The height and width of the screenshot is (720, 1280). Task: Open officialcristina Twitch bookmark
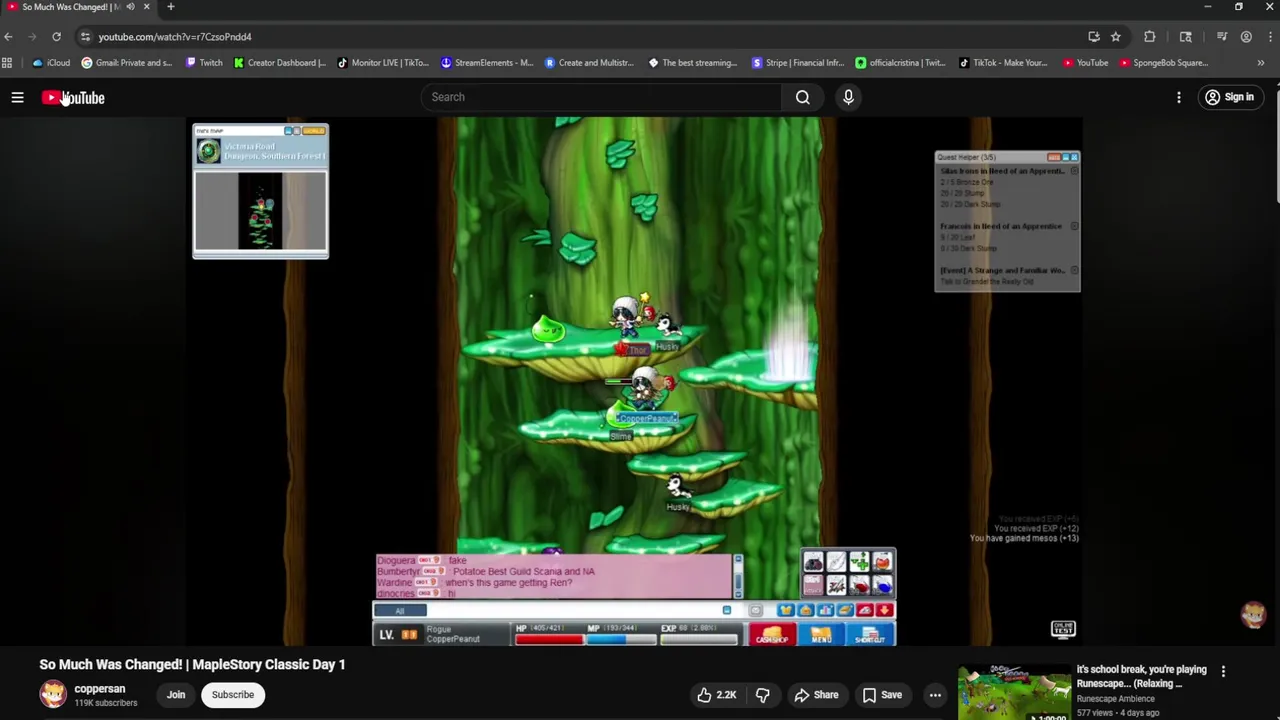pyautogui.click(x=901, y=63)
